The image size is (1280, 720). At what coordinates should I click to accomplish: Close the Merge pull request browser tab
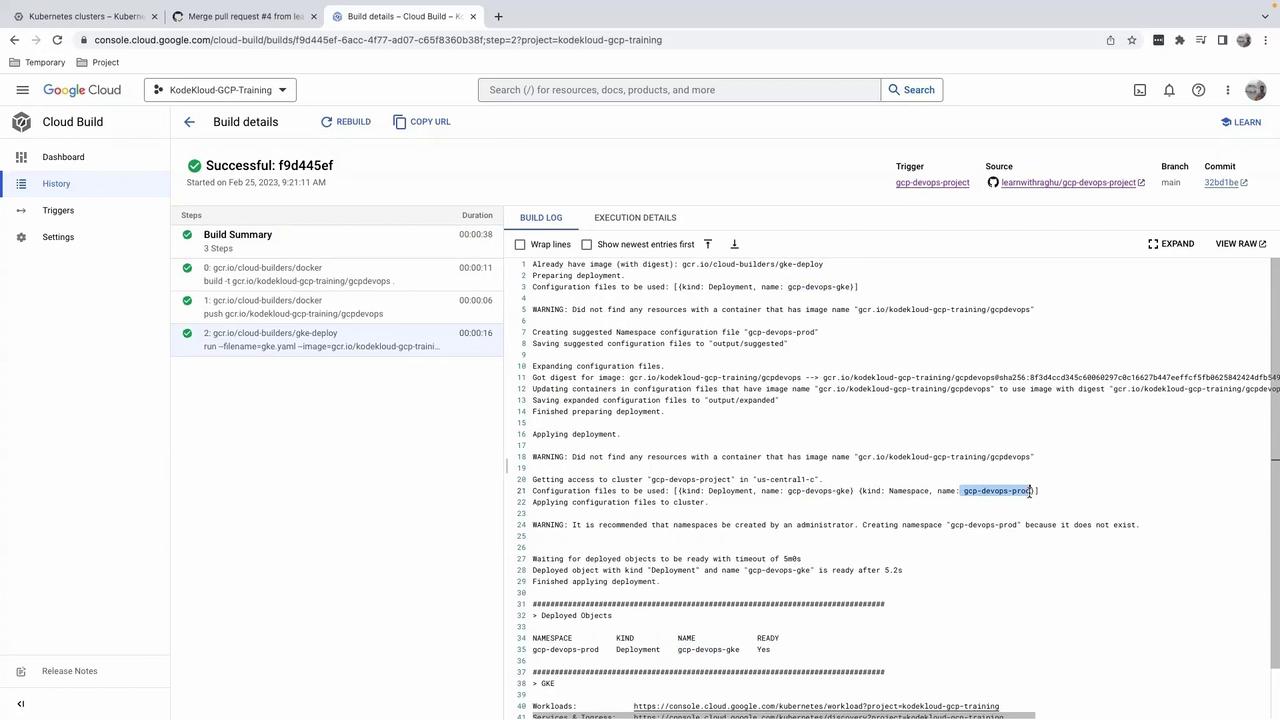click(x=314, y=16)
